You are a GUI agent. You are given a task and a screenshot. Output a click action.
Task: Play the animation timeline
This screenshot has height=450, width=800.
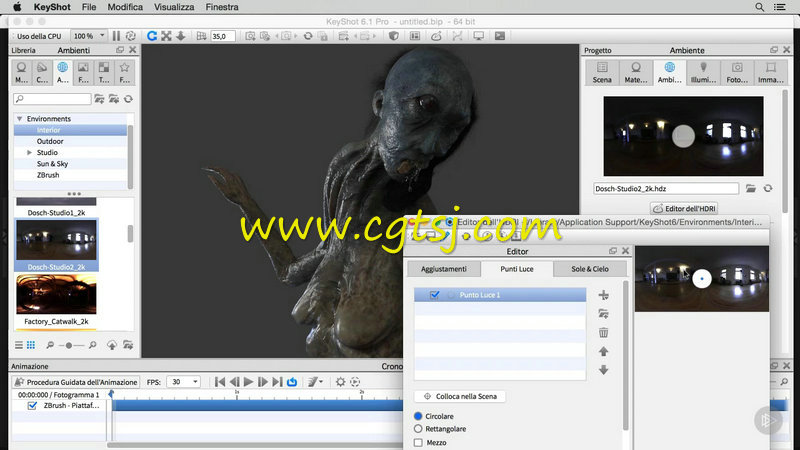248,382
